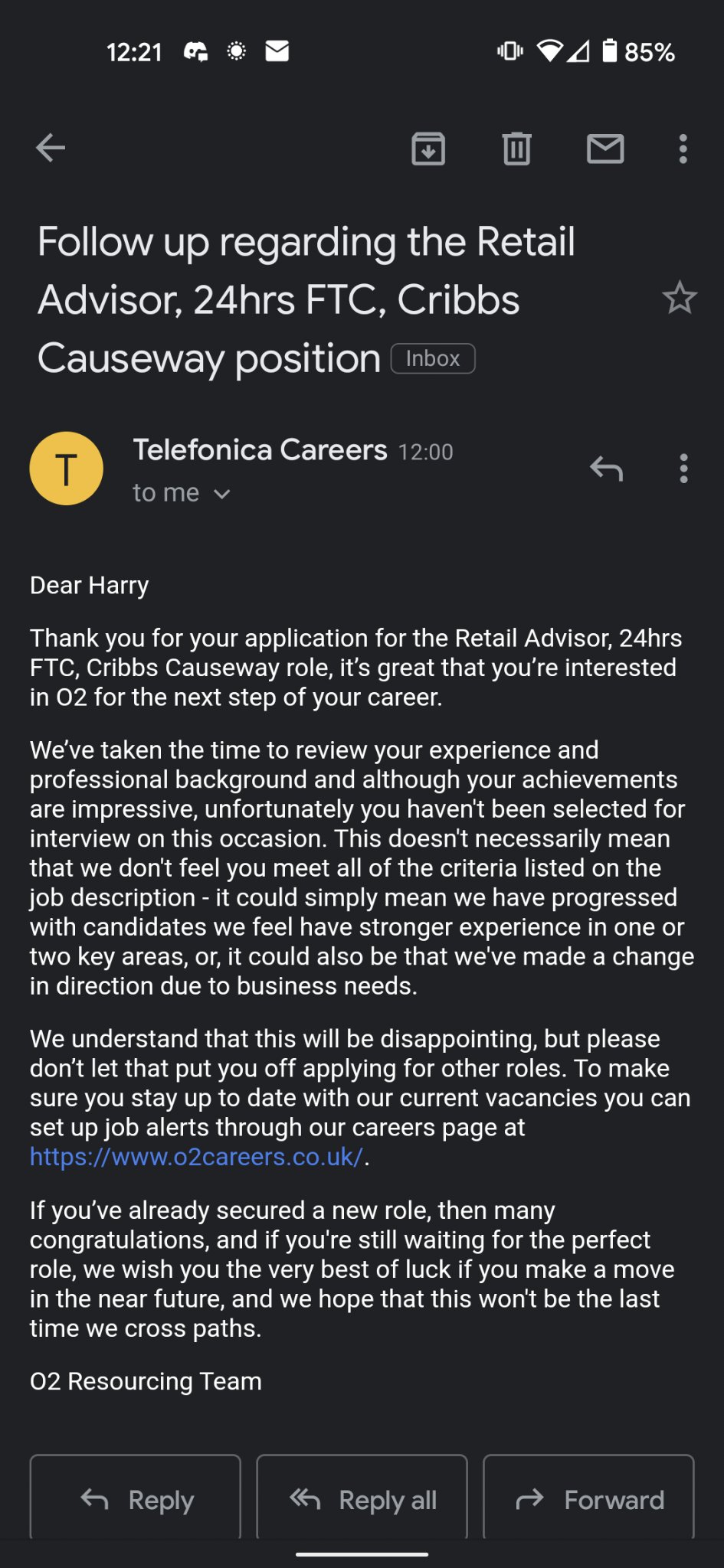Archive this email
Image resolution: width=724 pixels, height=1568 pixels.
[428, 148]
